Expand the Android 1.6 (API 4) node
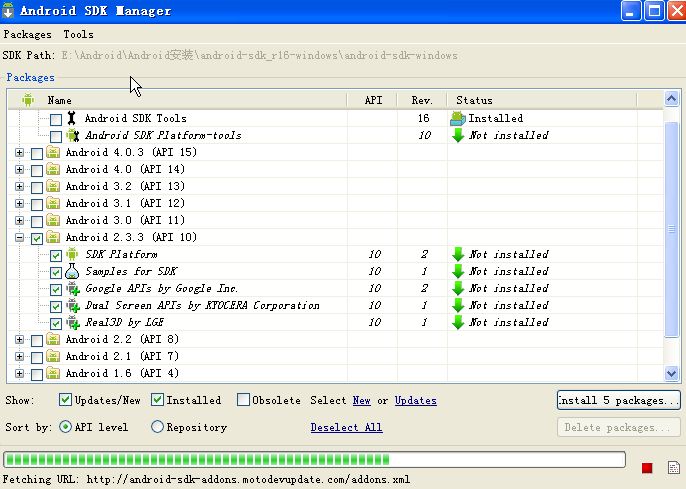The image size is (686, 489). click(19, 374)
